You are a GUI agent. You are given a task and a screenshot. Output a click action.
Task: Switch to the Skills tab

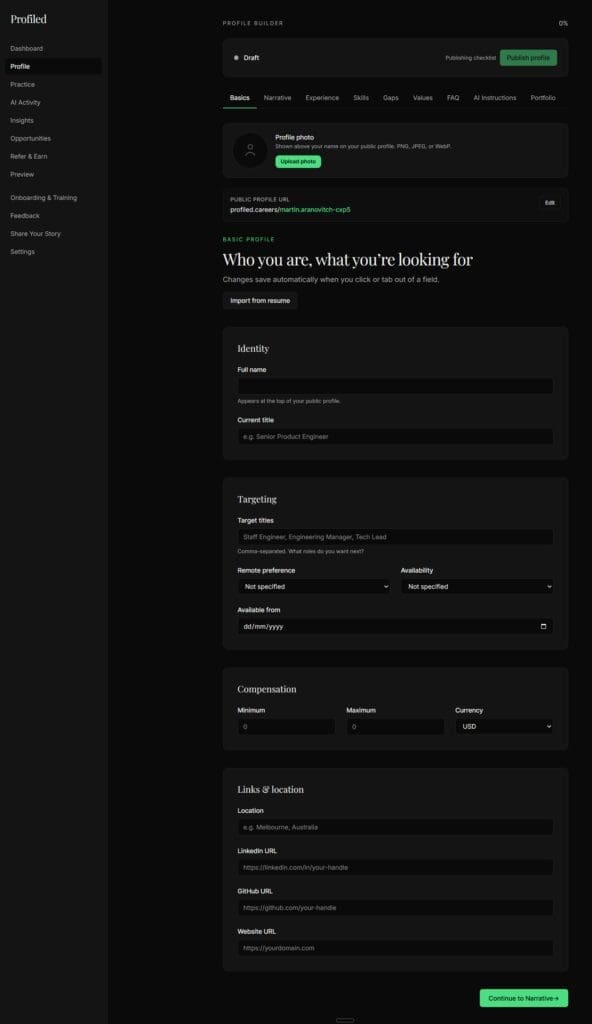coord(361,98)
